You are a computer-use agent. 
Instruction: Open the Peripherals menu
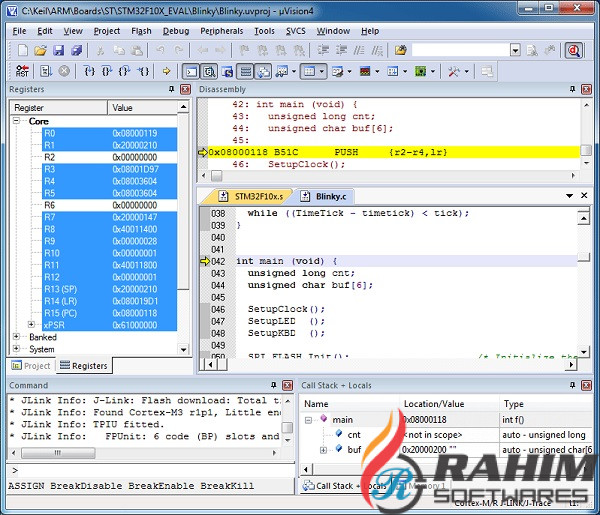coord(221,31)
